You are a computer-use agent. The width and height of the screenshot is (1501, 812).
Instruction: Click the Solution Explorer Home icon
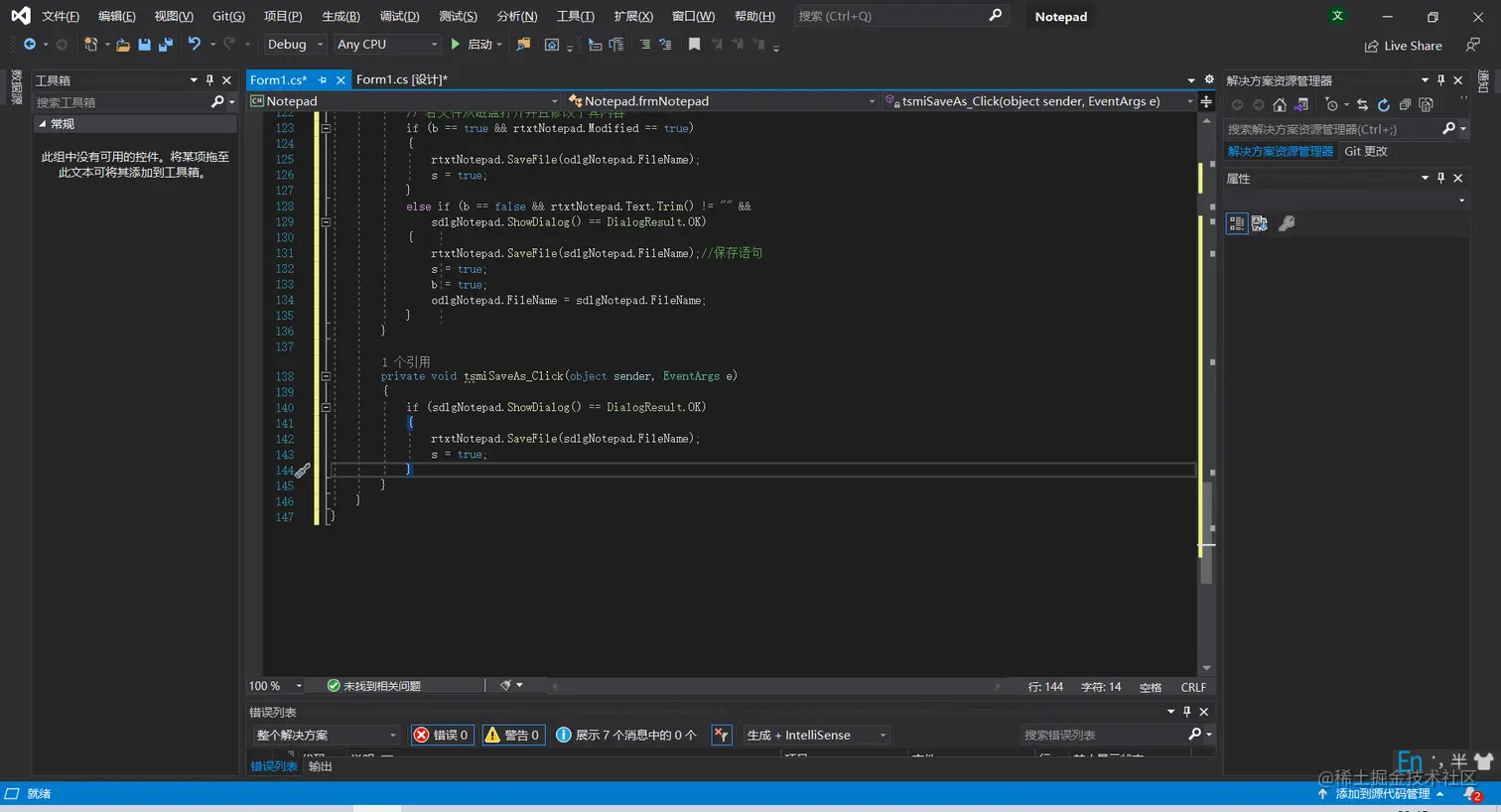point(1280,104)
